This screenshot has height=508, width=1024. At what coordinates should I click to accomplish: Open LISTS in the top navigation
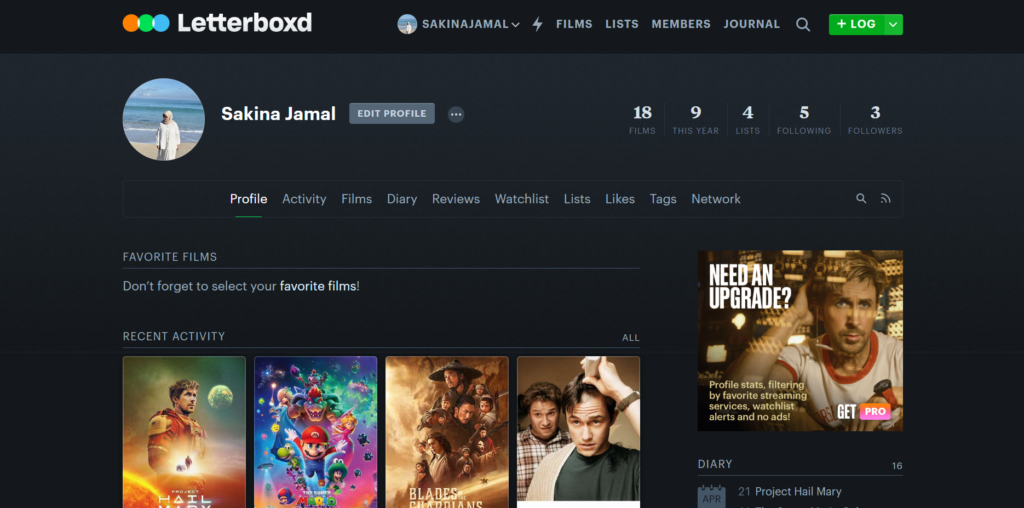pyautogui.click(x=622, y=24)
